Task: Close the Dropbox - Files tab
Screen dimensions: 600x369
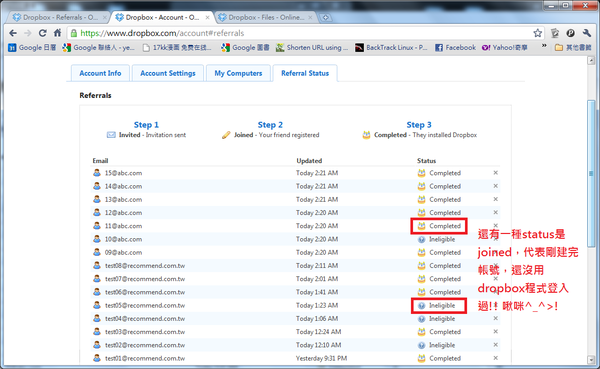Action: click(310, 17)
